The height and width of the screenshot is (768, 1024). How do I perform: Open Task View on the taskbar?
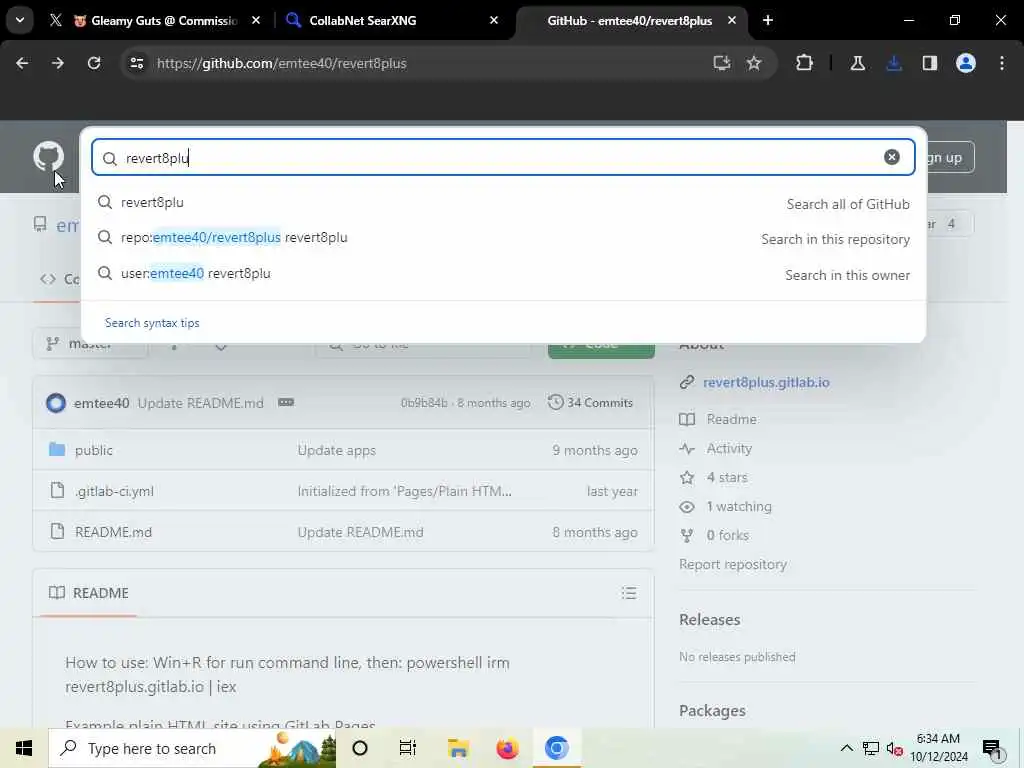(x=408, y=748)
